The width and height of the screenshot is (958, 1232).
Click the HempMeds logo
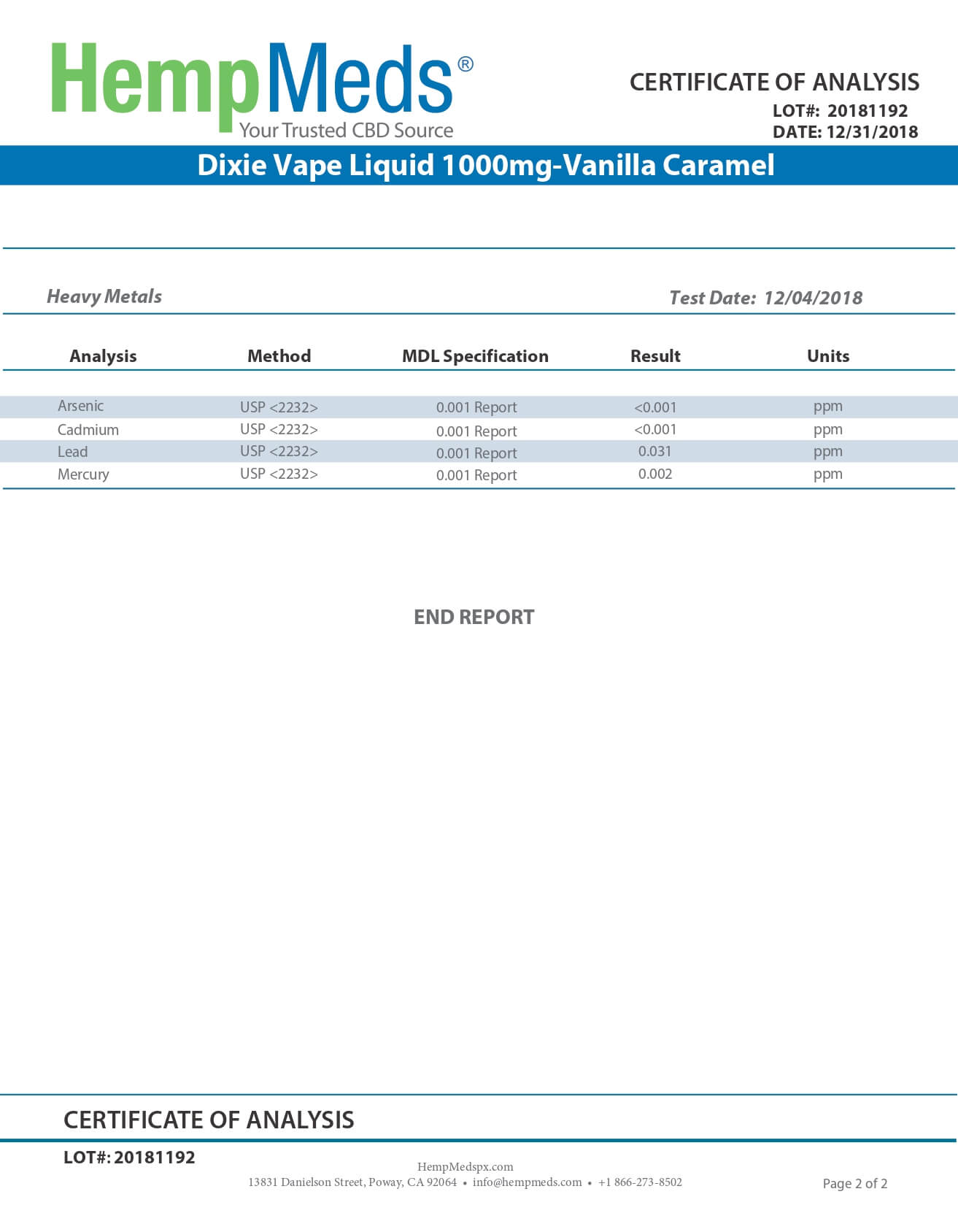point(252,88)
